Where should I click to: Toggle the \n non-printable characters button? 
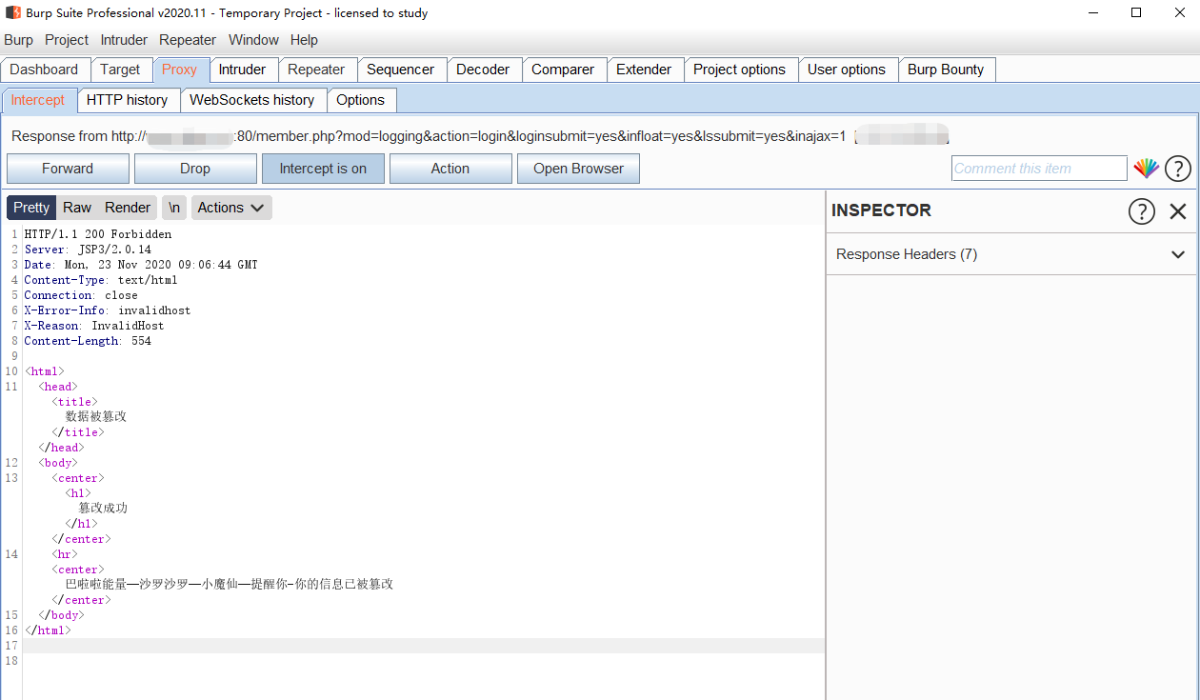[x=174, y=207]
